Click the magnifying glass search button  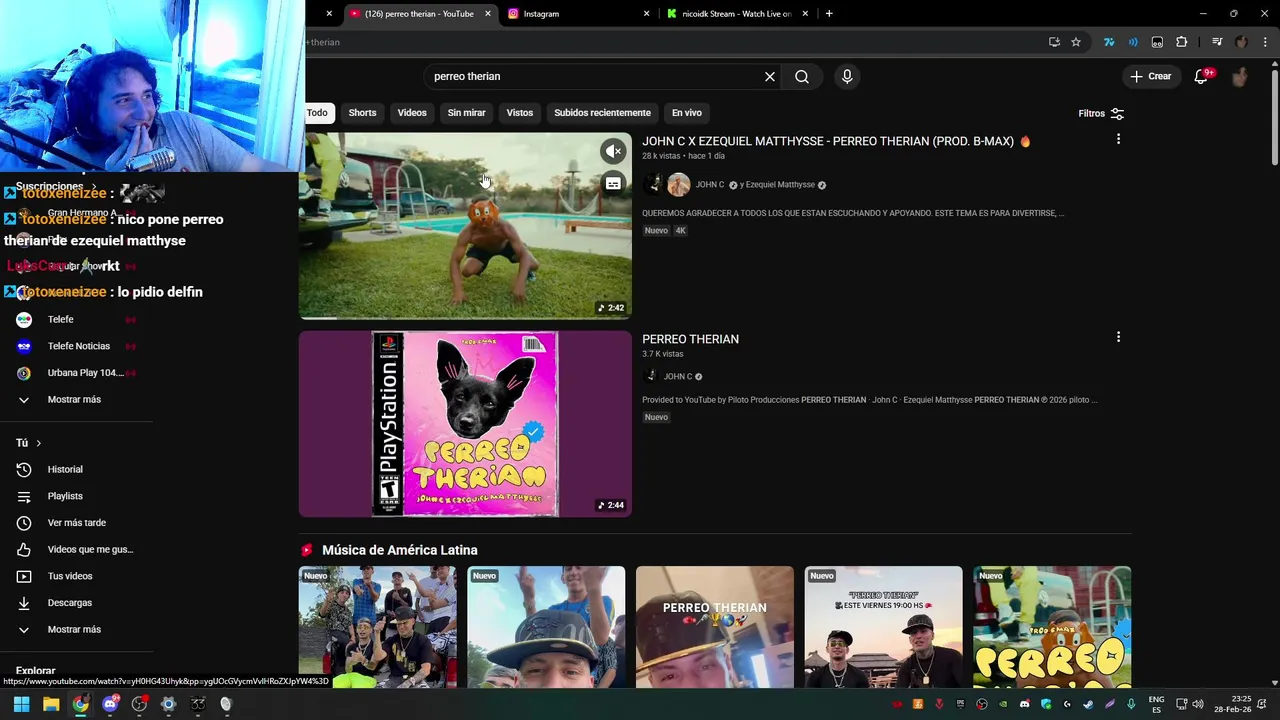click(x=802, y=76)
